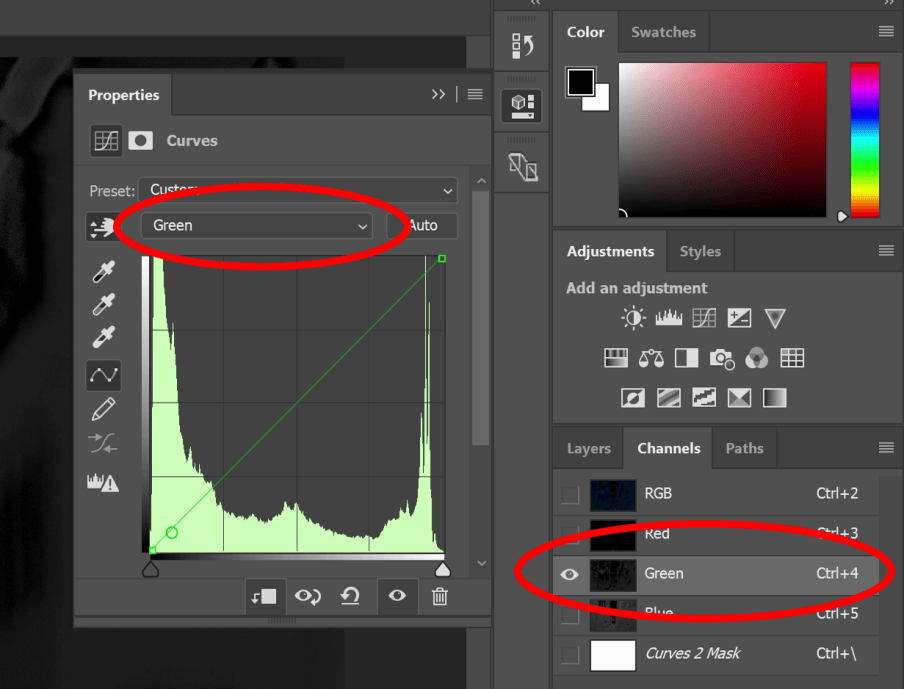
Task: Click the Auto curves button
Action: tap(423, 226)
